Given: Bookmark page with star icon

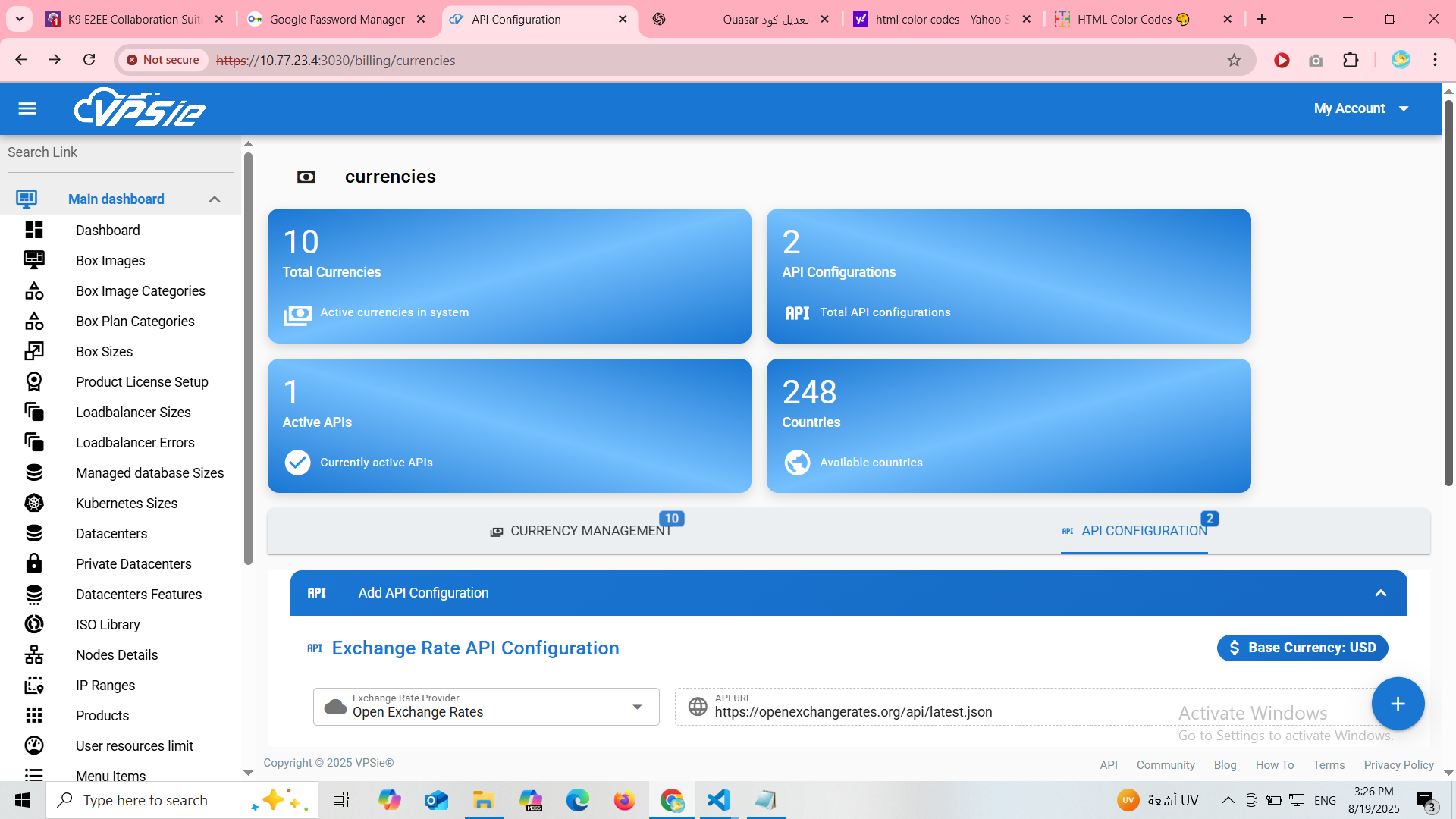Looking at the screenshot, I should coord(1234,61).
